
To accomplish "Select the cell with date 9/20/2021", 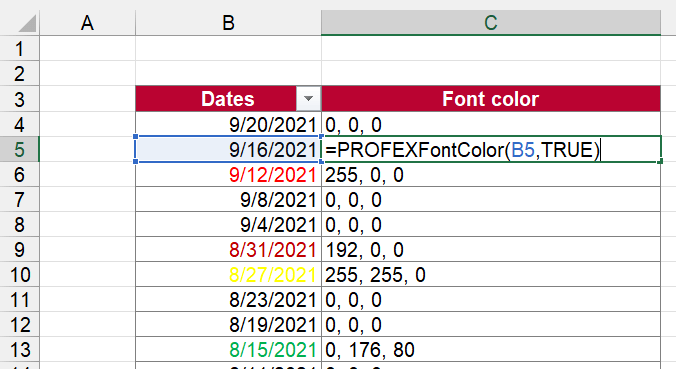I will pyautogui.click(x=228, y=124).
